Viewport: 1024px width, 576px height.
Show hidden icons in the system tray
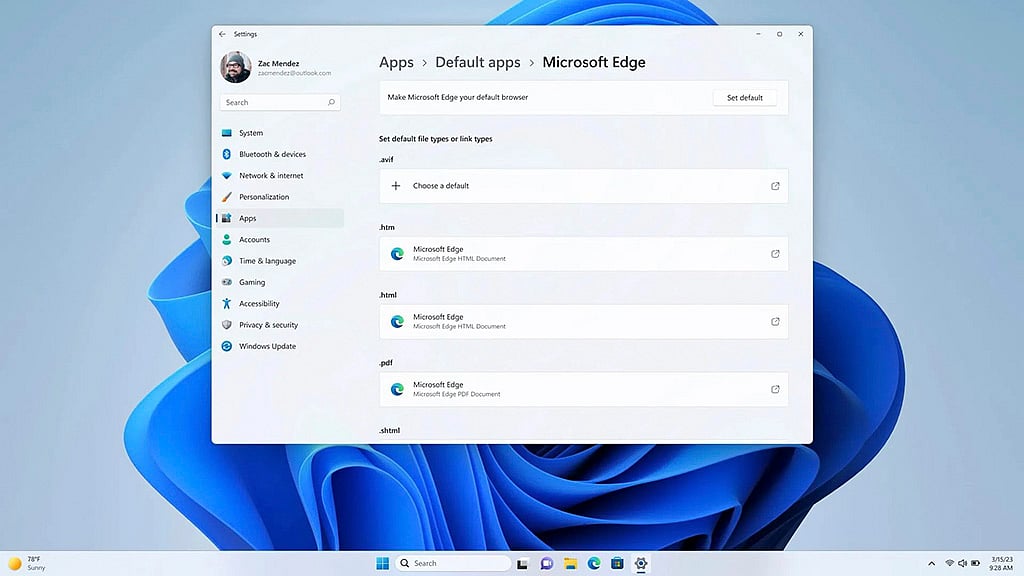coord(931,563)
